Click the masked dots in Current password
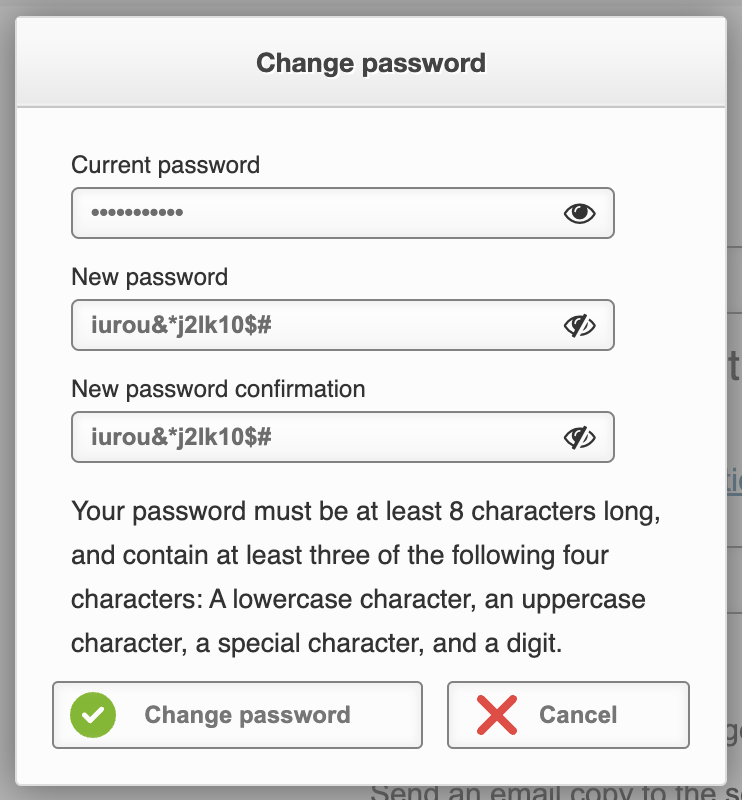 [x=137, y=213]
